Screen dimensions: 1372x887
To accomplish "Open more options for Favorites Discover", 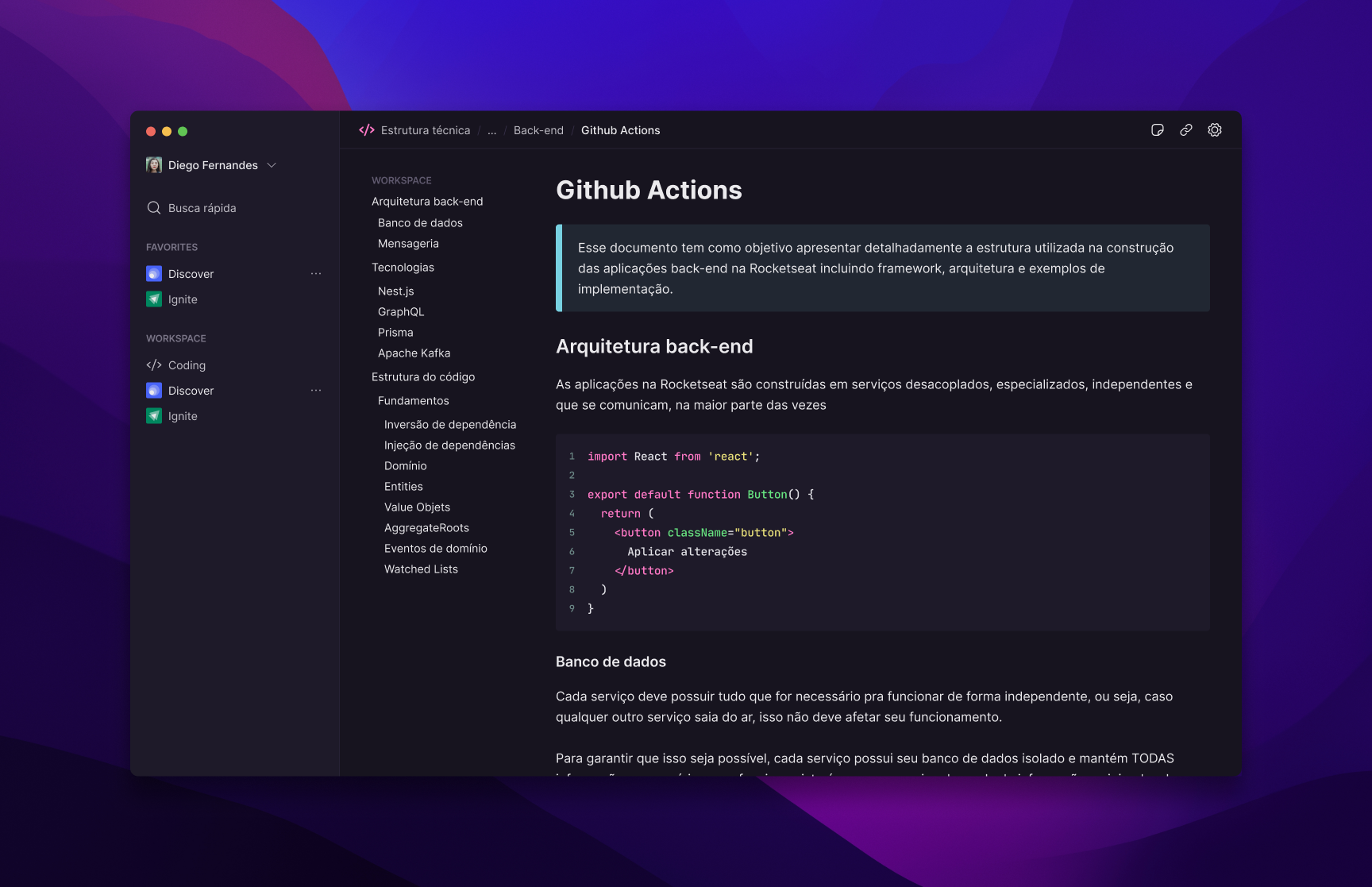I will 316,274.
